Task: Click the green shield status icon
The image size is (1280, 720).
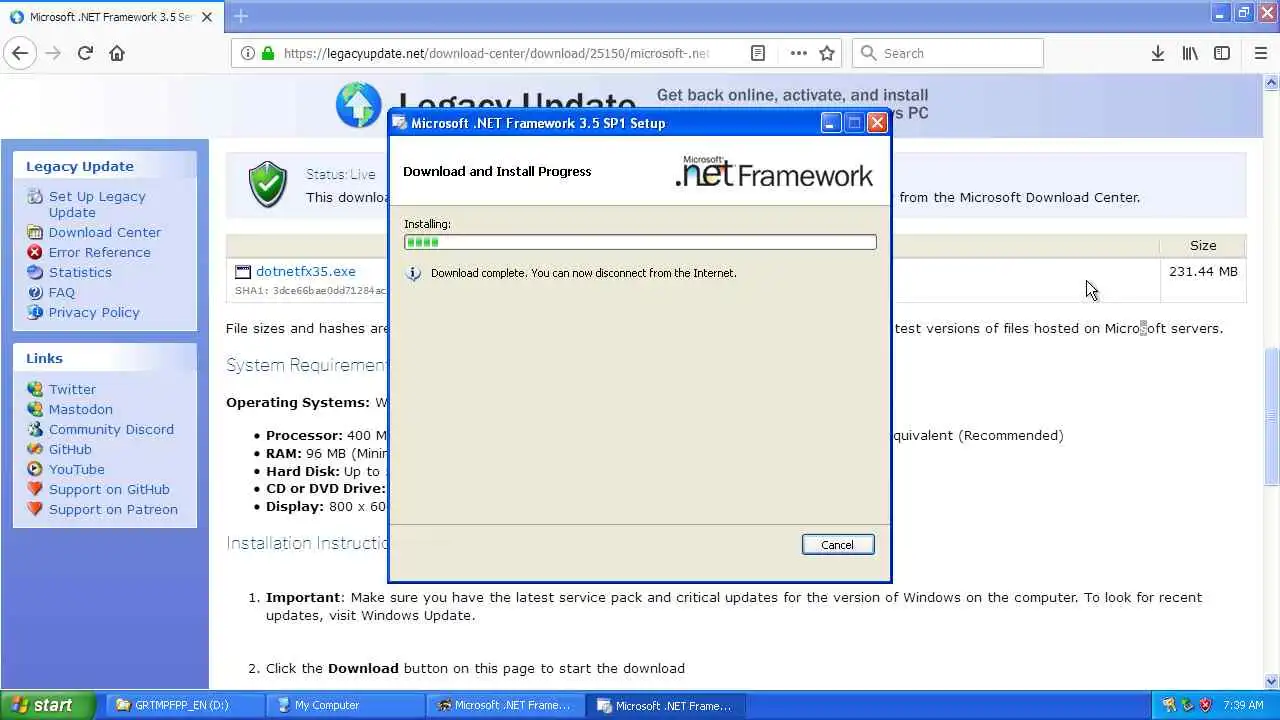Action: 268,185
